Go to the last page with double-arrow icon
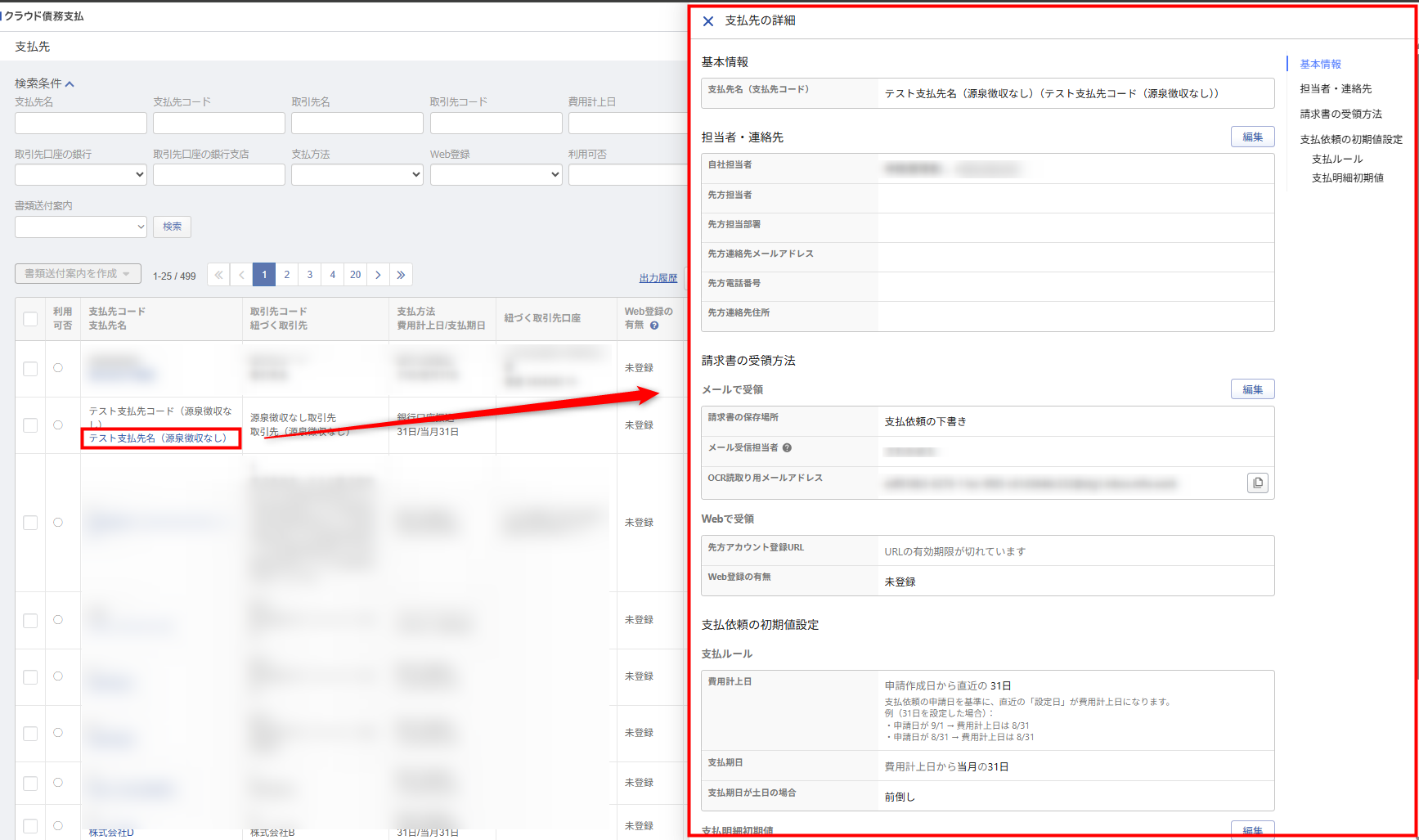 401,275
